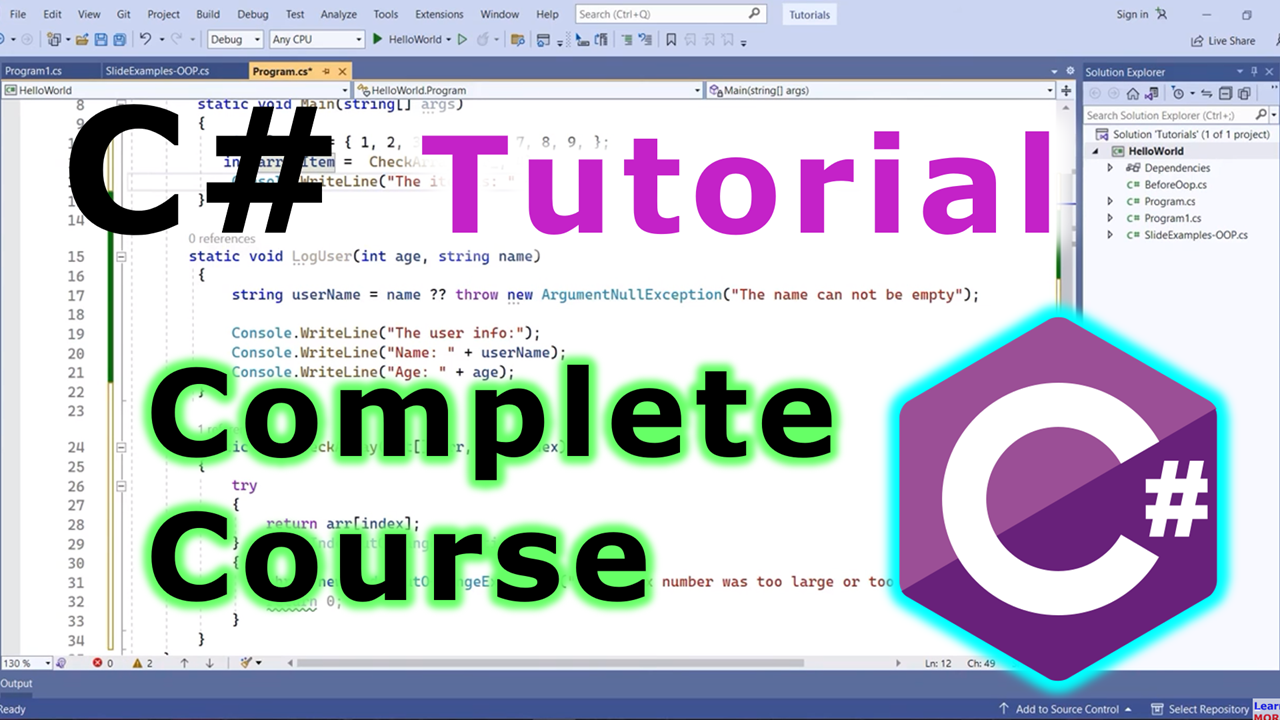Open the Main(string[] args) navigation dropdown
The image size is (1280, 720).
click(x=880, y=90)
